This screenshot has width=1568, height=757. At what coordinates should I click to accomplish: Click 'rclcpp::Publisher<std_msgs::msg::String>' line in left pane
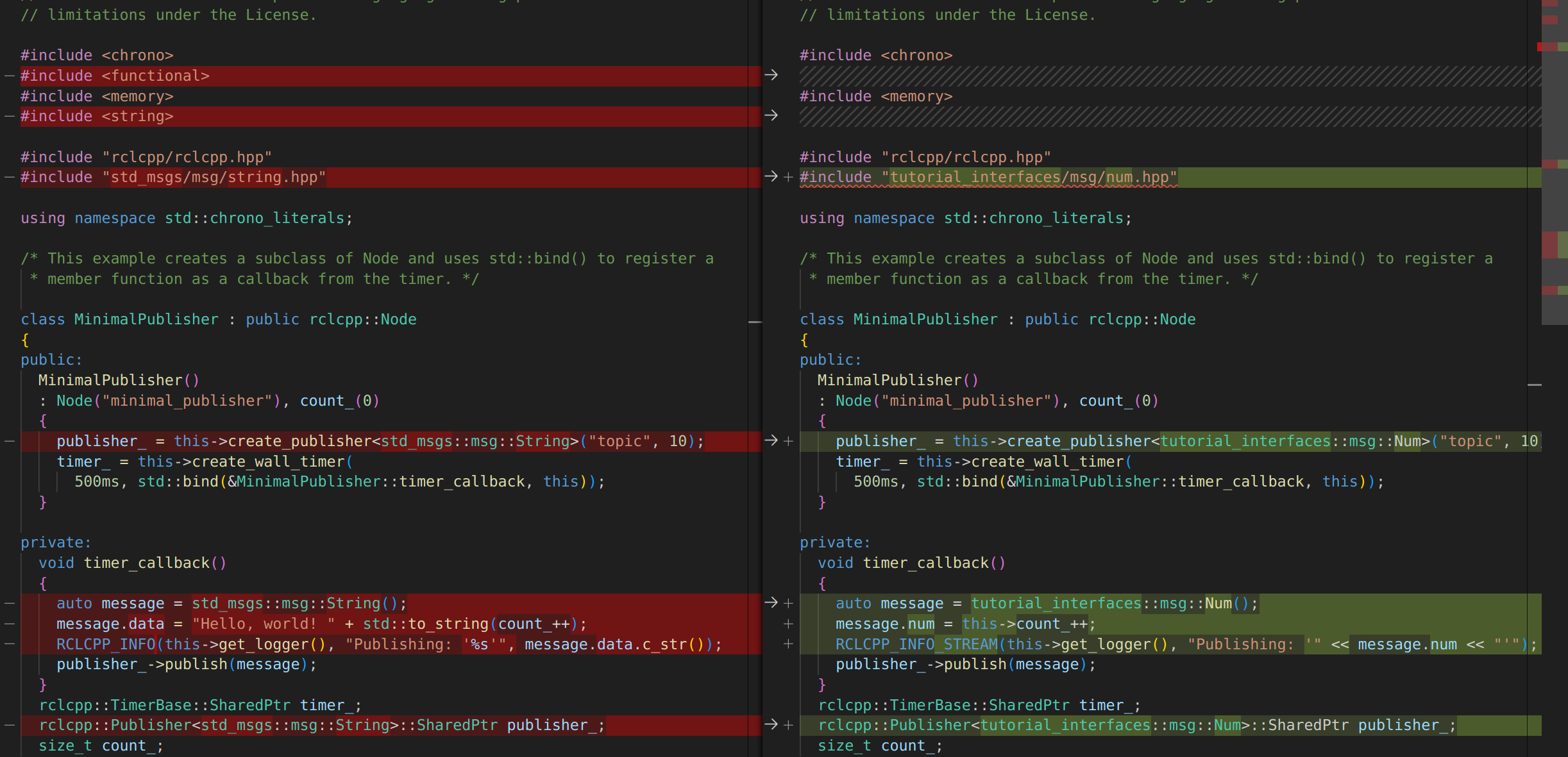point(322,725)
